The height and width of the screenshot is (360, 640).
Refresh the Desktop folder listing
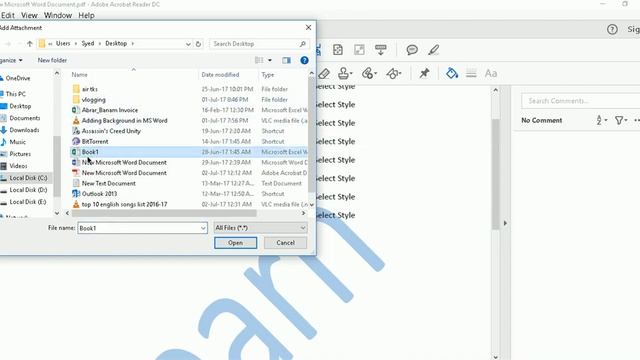[198, 44]
